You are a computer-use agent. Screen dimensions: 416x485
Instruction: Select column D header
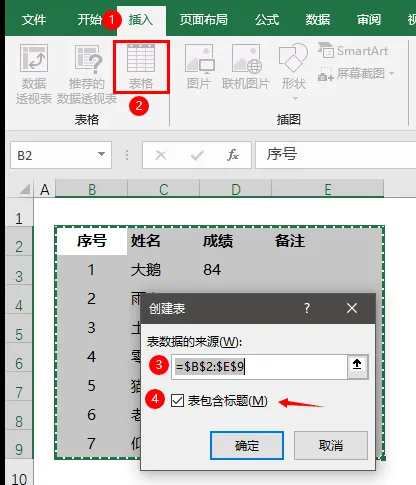click(236, 189)
